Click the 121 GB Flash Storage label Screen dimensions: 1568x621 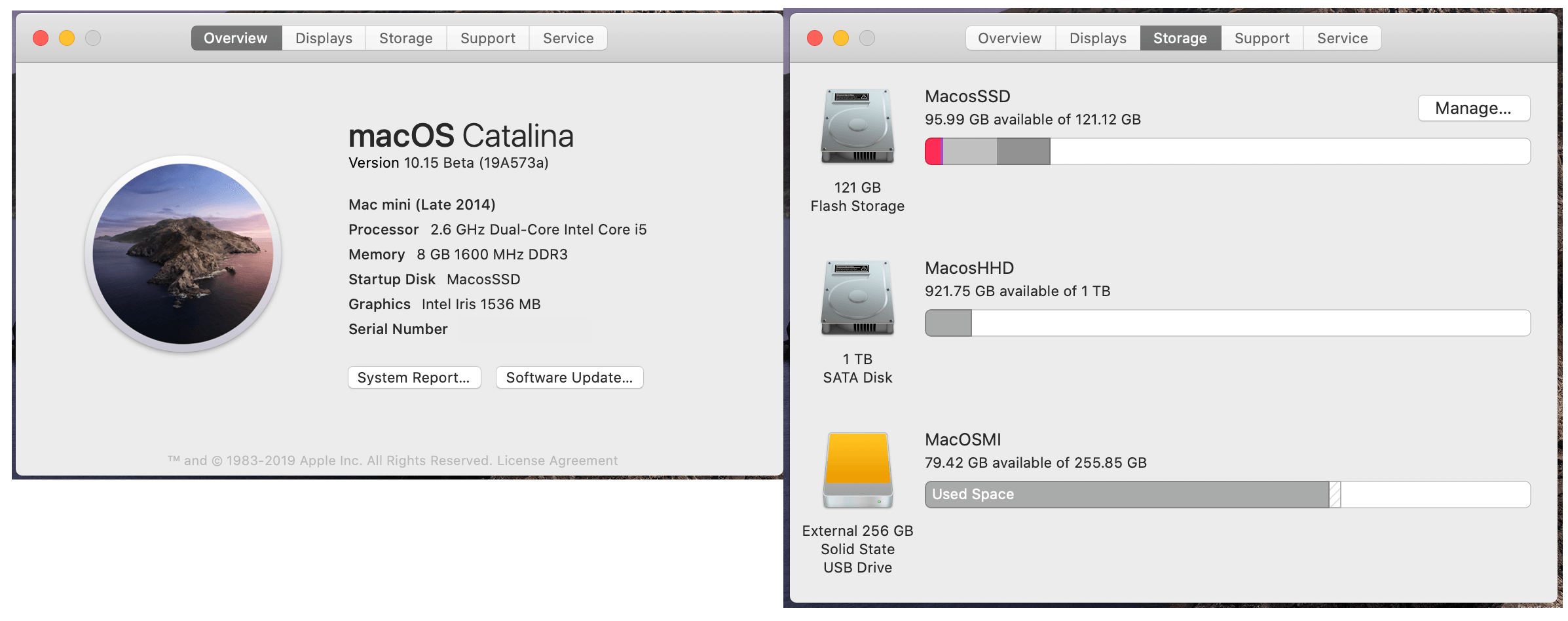(x=857, y=197)
